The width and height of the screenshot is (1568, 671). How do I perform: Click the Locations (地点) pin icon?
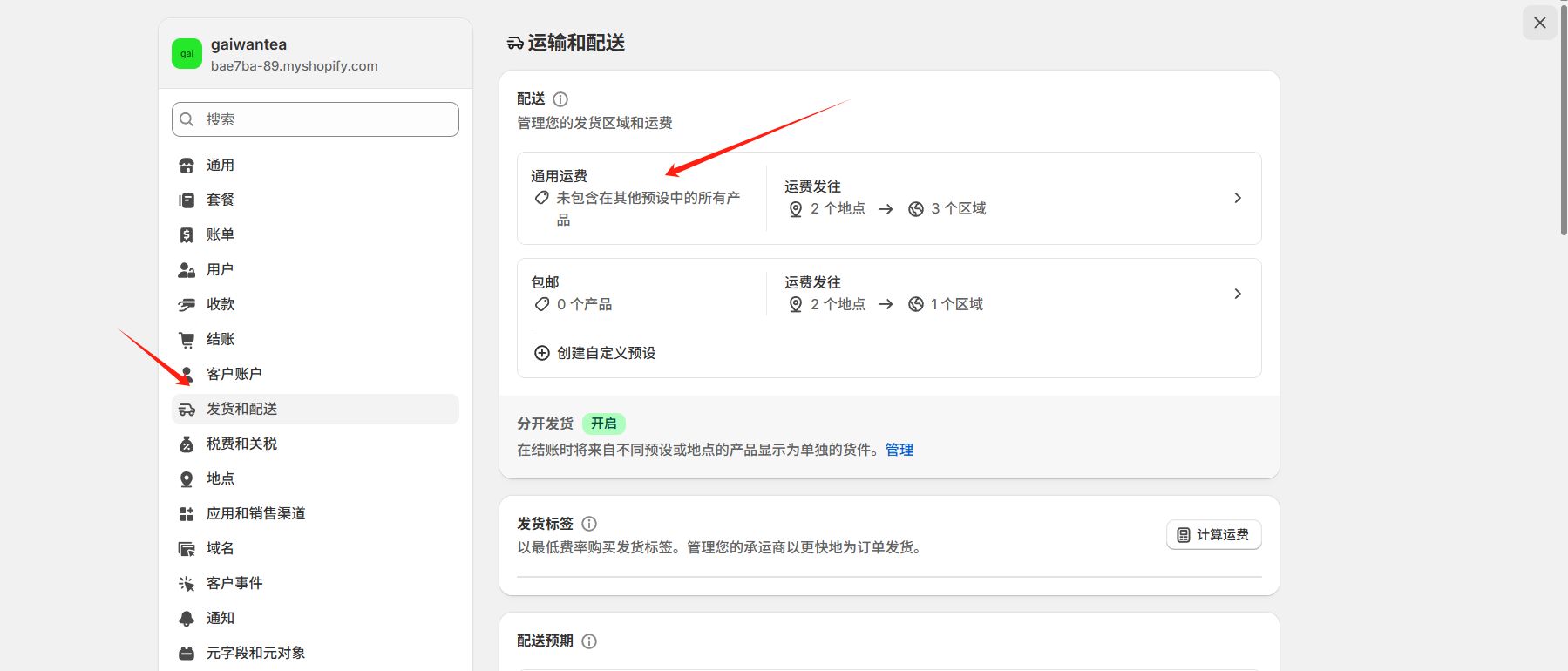click(187, 479)
